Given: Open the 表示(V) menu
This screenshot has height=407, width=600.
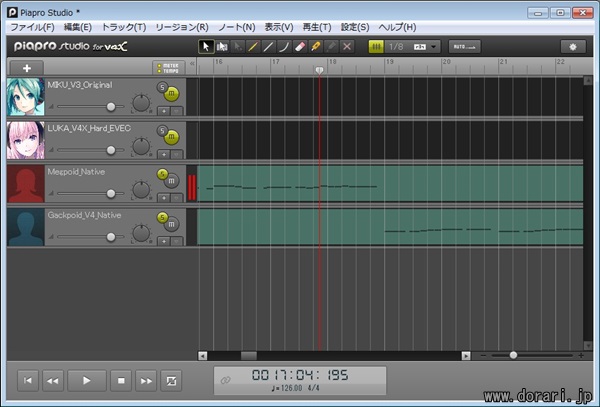Looking at the screenshot, I should 279,27.
